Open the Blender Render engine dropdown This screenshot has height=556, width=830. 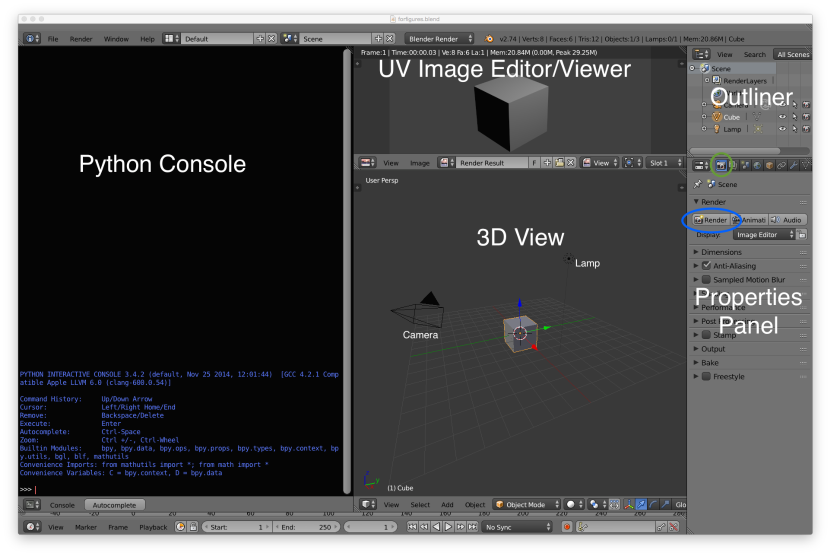pyautogui.click(x=439, y=39)
